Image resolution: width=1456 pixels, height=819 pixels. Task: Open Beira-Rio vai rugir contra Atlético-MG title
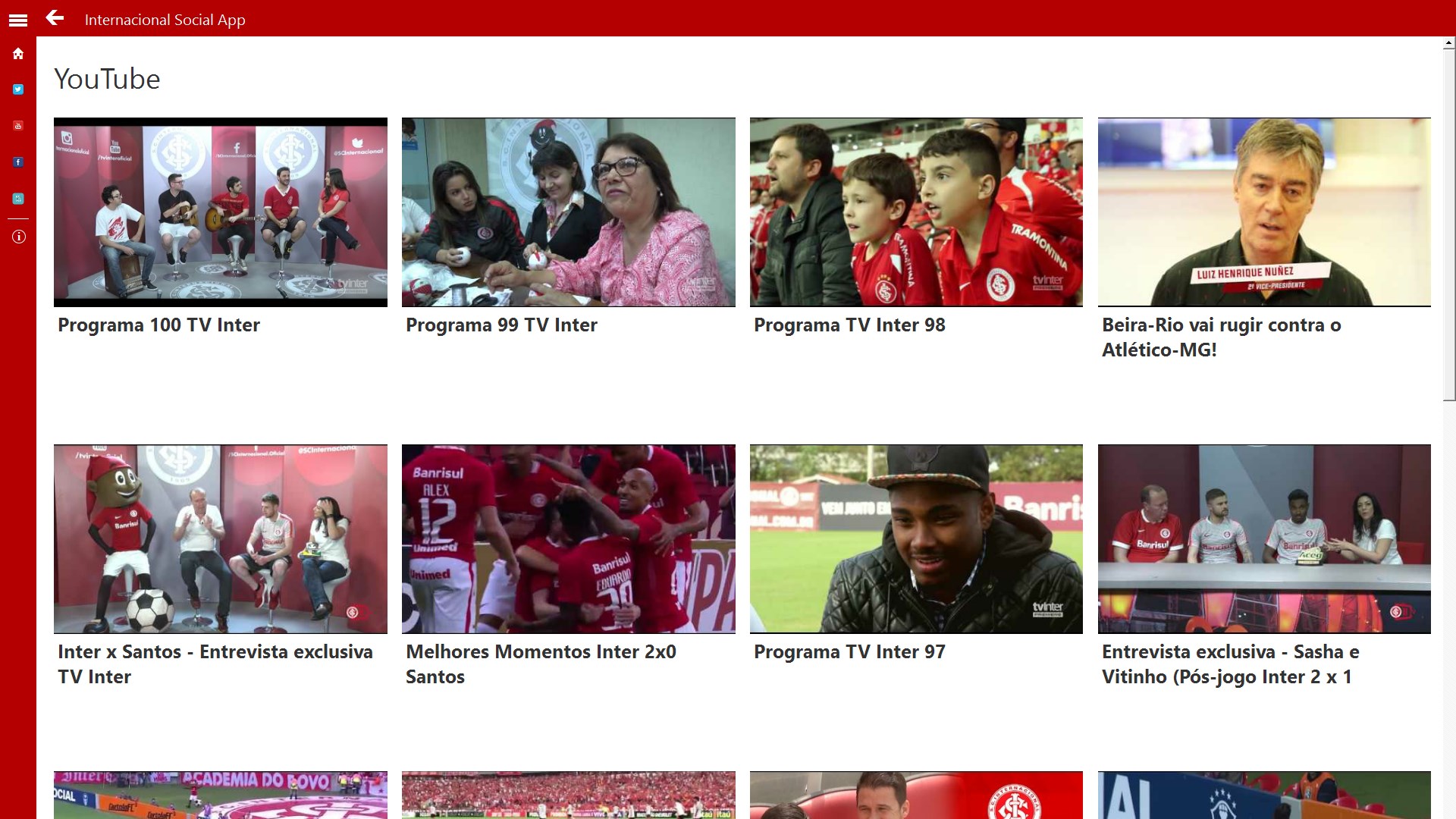pyautogui.click(x=1221, y=337)
